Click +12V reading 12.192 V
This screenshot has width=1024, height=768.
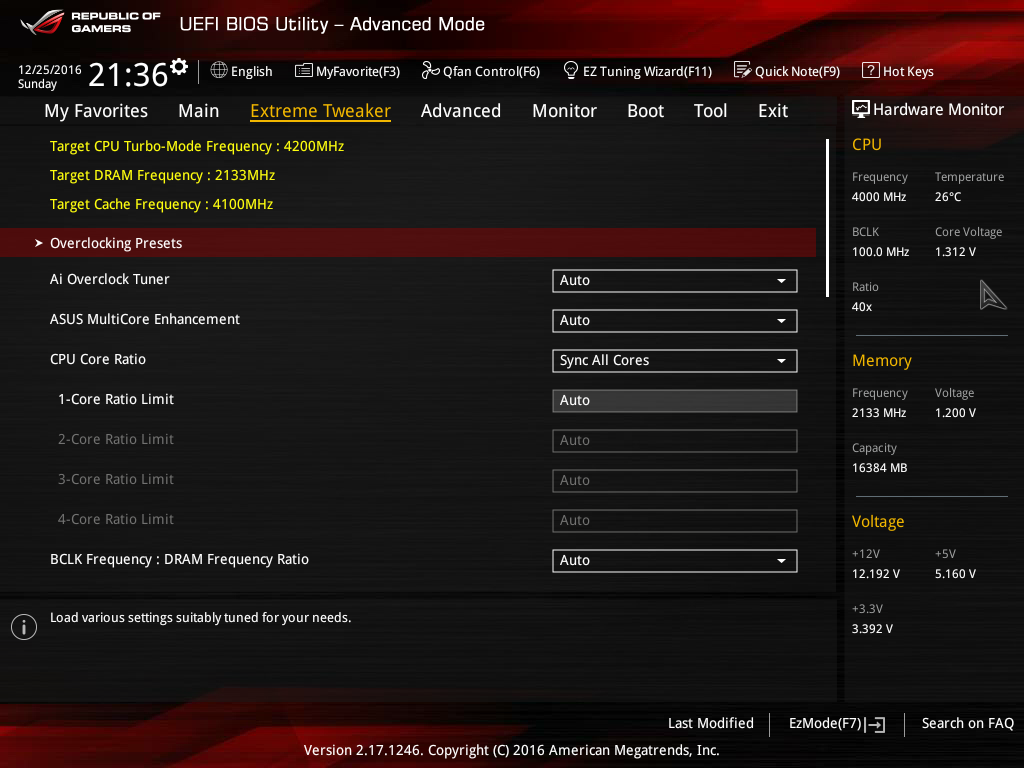coord(876,573)
